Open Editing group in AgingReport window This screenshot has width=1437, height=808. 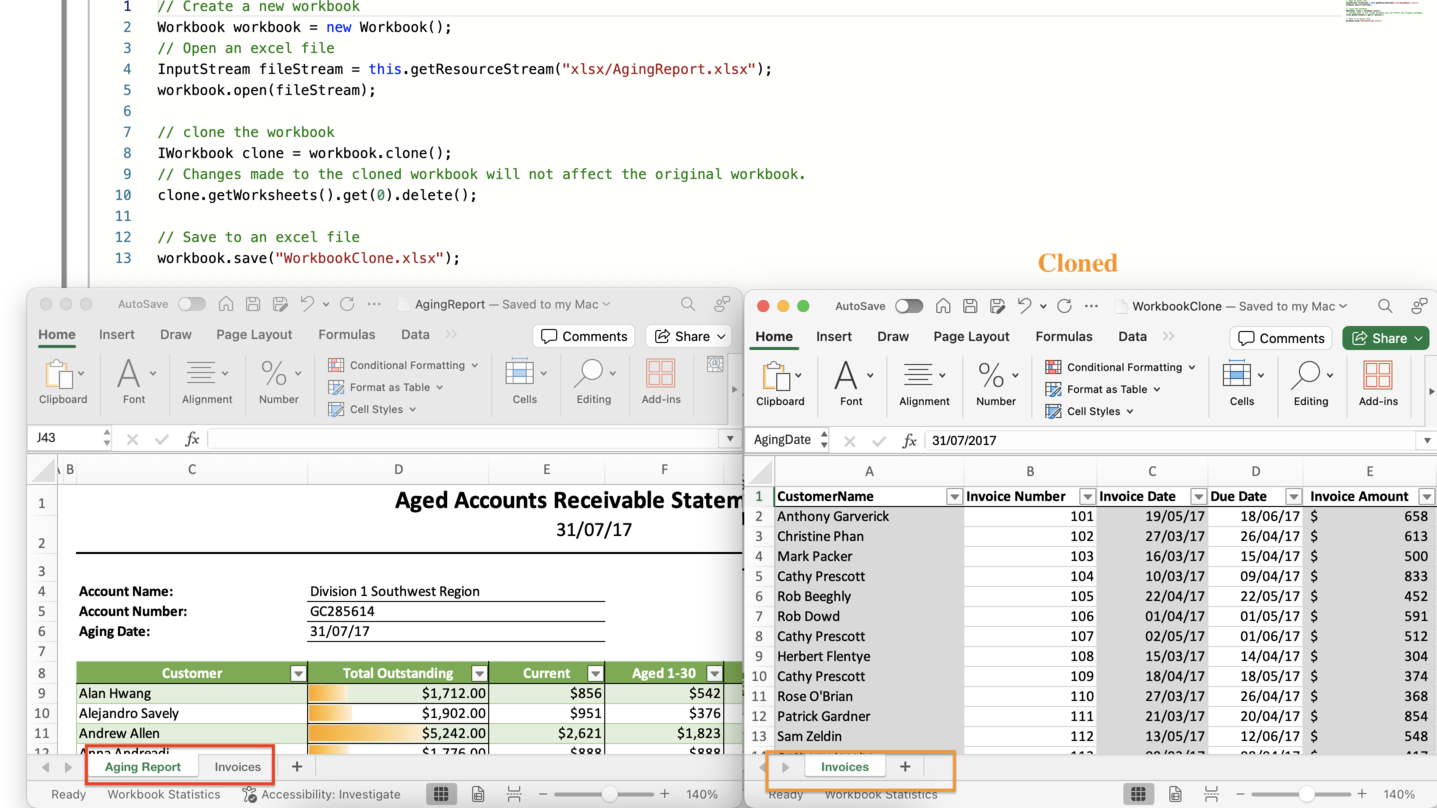(x=593, y=383)
